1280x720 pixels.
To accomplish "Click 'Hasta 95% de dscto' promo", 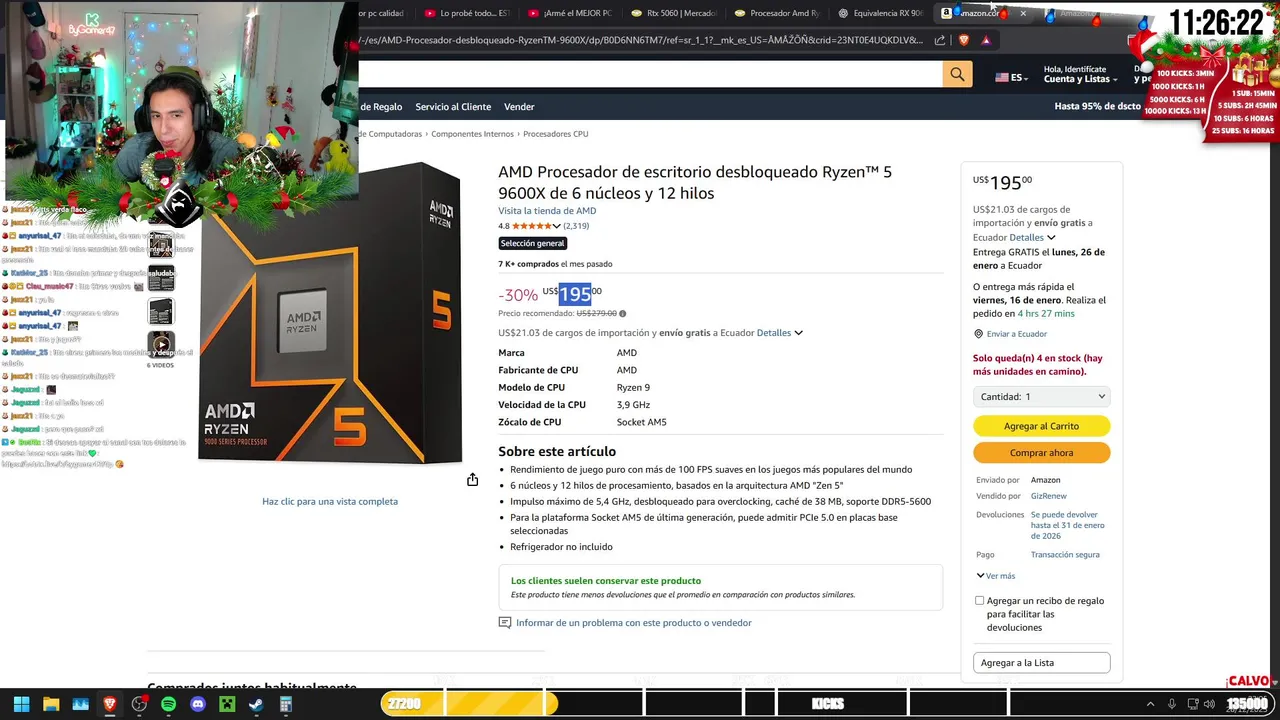I will [x=1097, y=107].
